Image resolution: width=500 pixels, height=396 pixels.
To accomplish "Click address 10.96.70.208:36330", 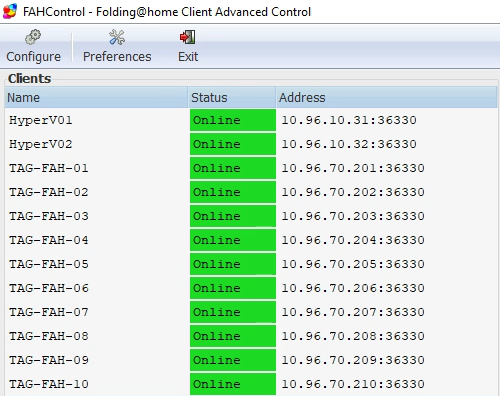I will tap(353, 336).
